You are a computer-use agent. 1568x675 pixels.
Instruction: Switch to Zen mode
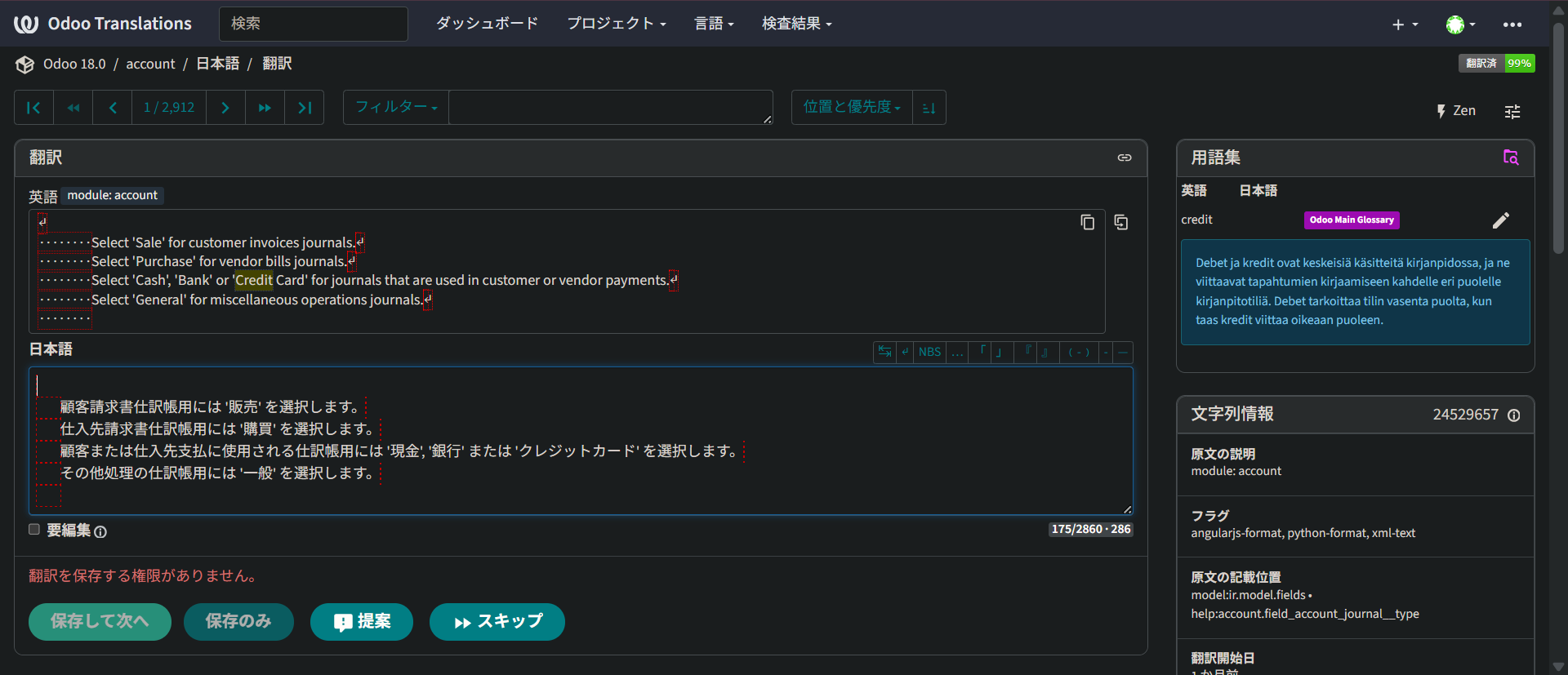[1456, 111]
